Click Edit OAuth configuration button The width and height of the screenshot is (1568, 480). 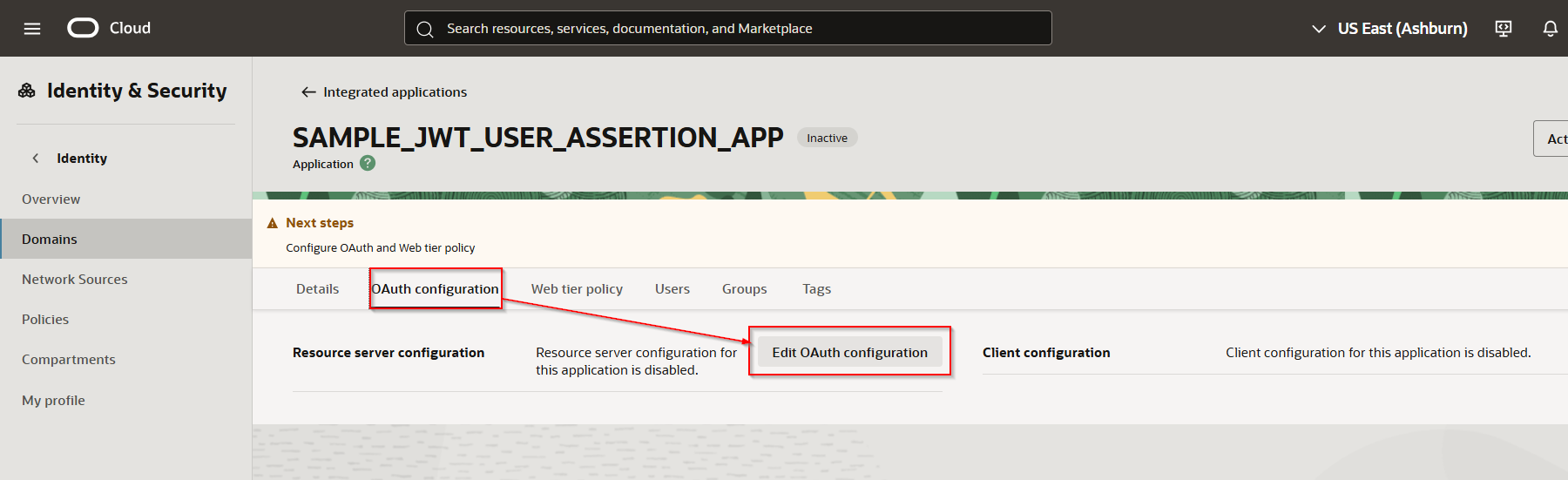[x=849, y=352]
